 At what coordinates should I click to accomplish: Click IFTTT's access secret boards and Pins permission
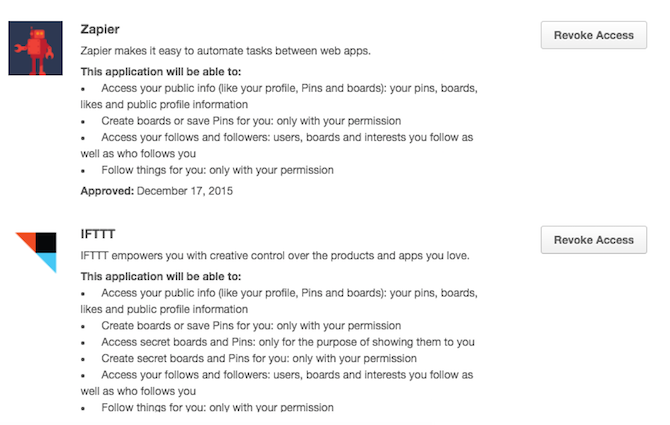(288, 342)
